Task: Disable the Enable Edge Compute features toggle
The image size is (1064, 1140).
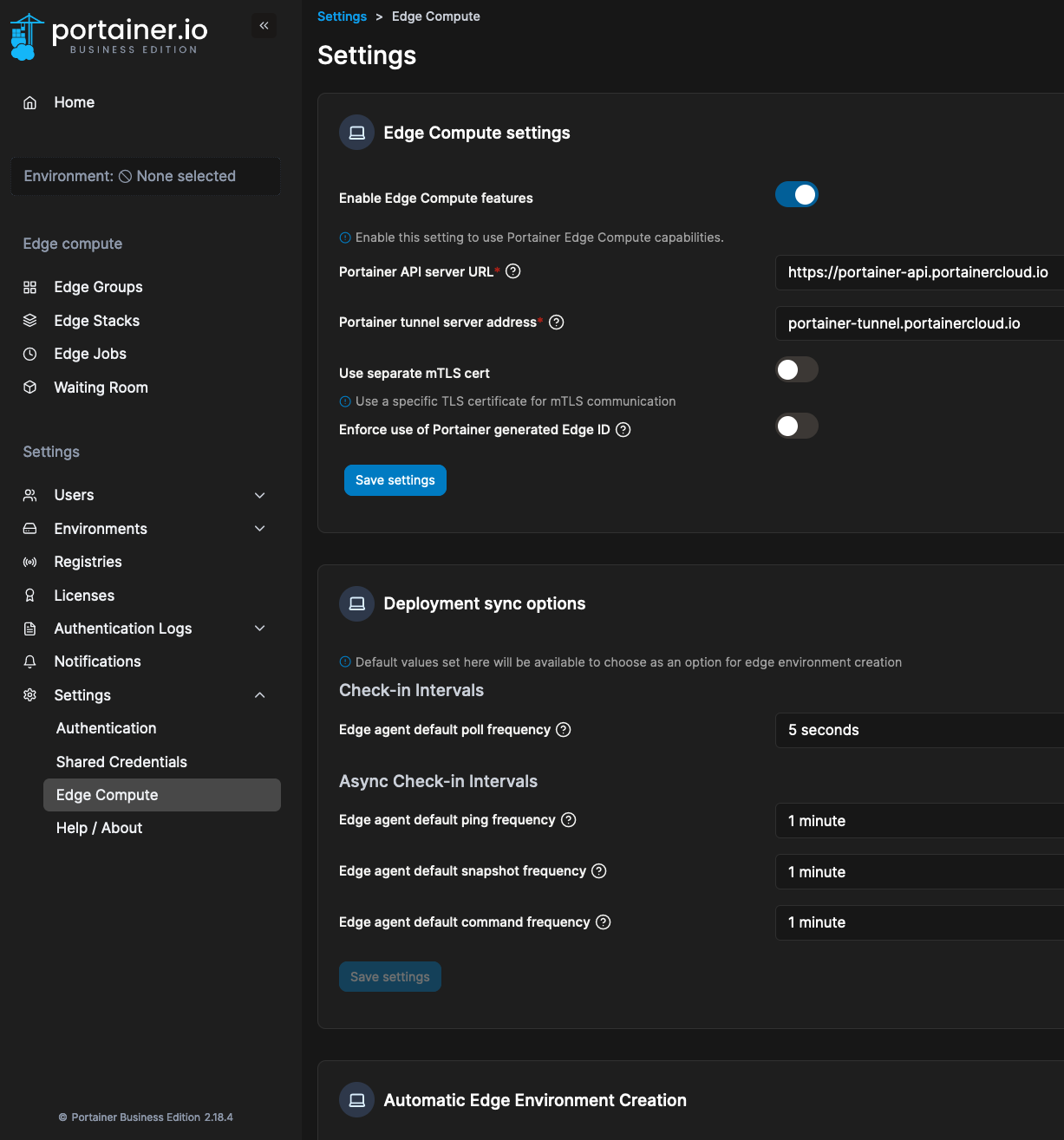Action: [797, 195]
